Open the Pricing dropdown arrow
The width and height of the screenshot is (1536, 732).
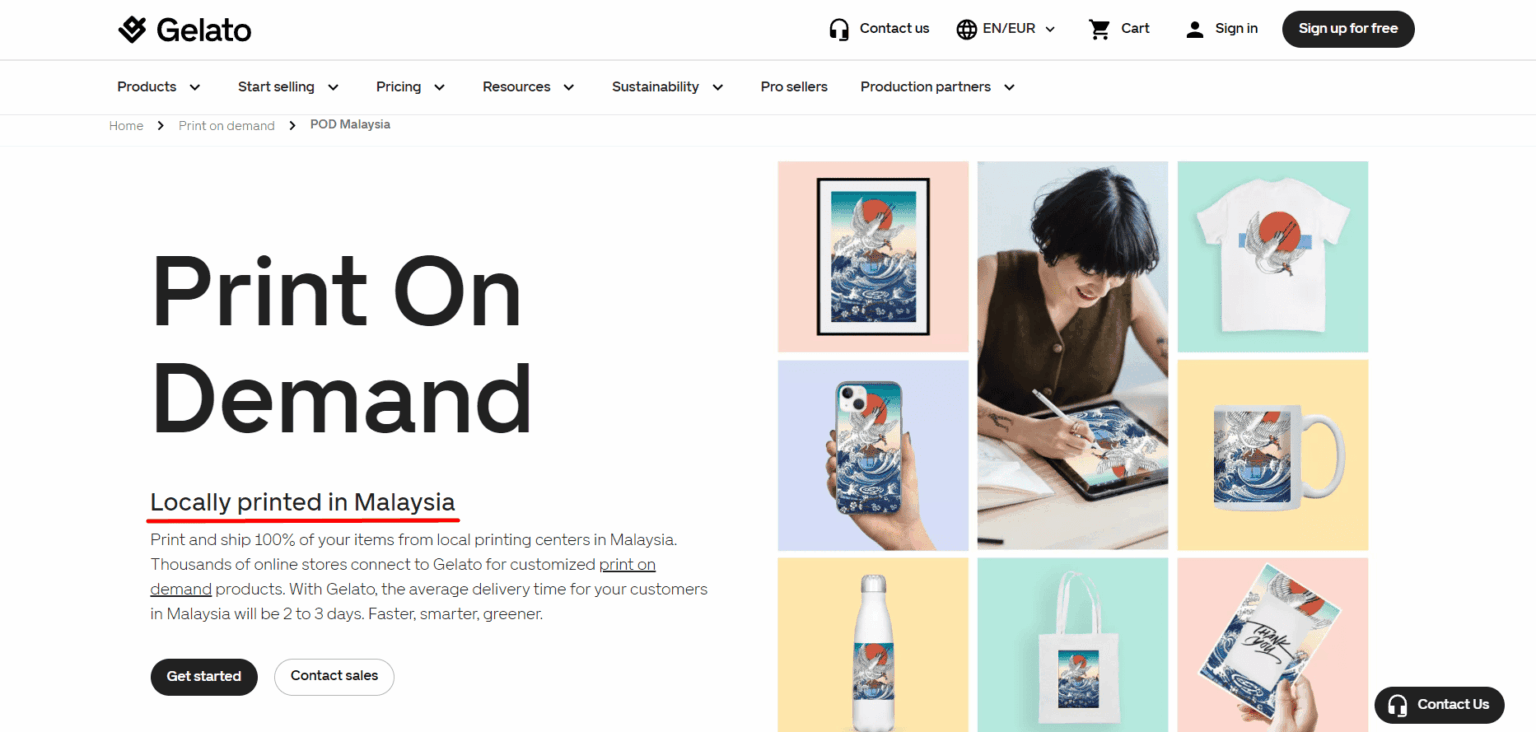point(439,87)
